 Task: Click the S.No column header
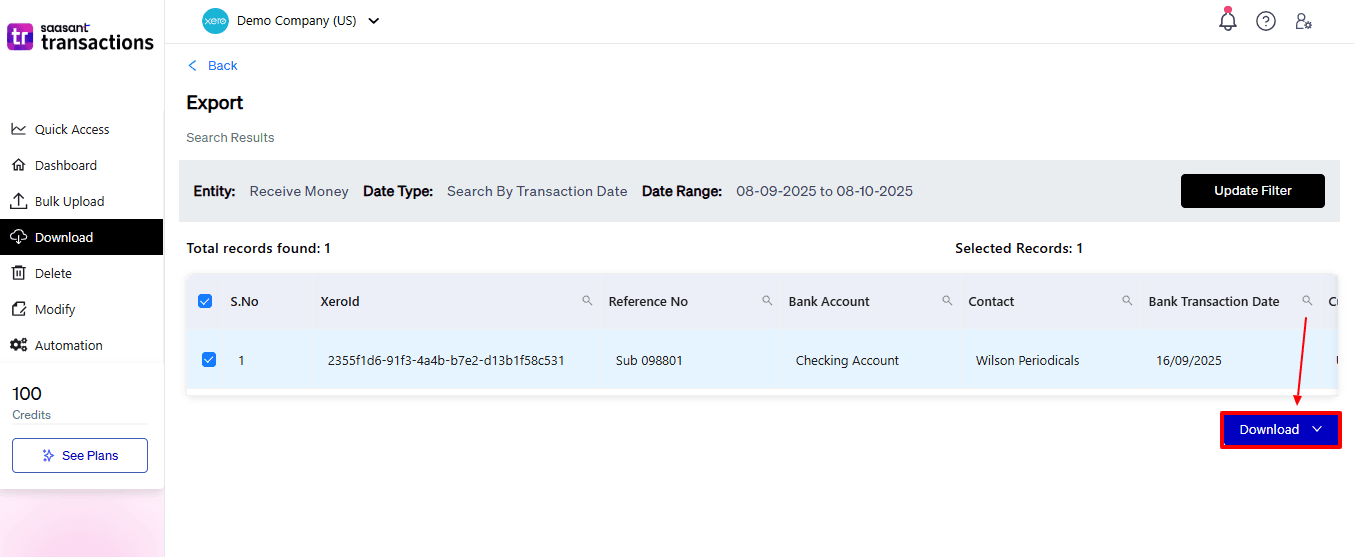(x=244, y=301)
